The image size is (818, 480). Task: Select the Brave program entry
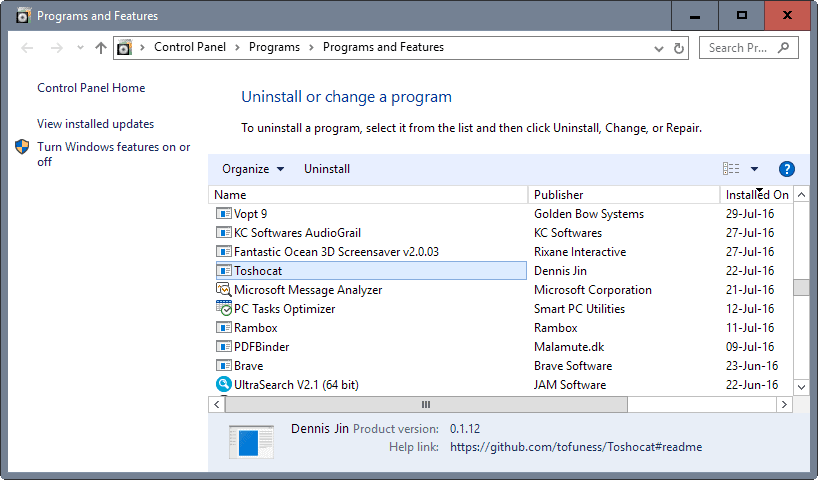[249, 366]
